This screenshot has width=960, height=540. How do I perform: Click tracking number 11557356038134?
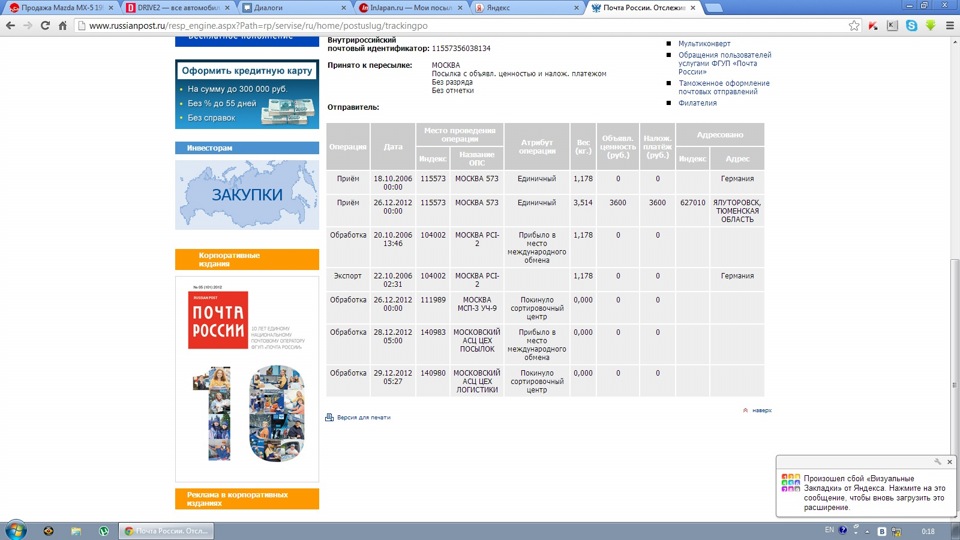tap(461, 48)
